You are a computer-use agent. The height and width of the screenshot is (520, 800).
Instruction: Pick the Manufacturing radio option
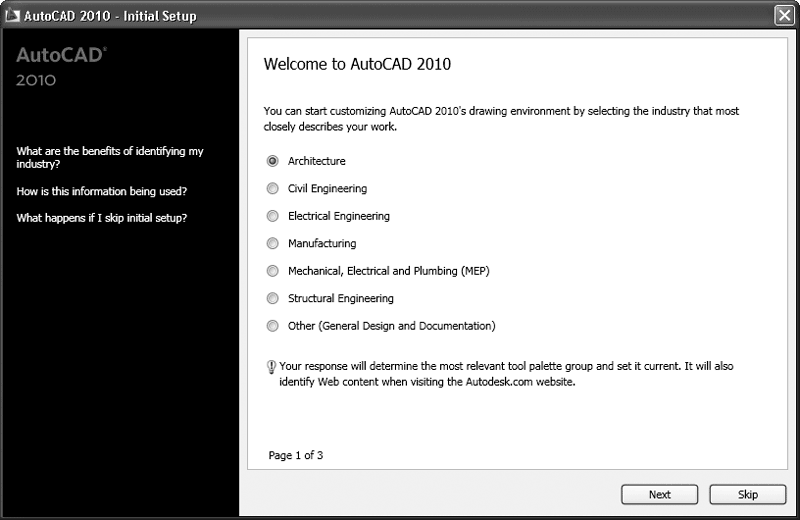tap(273, 243)
